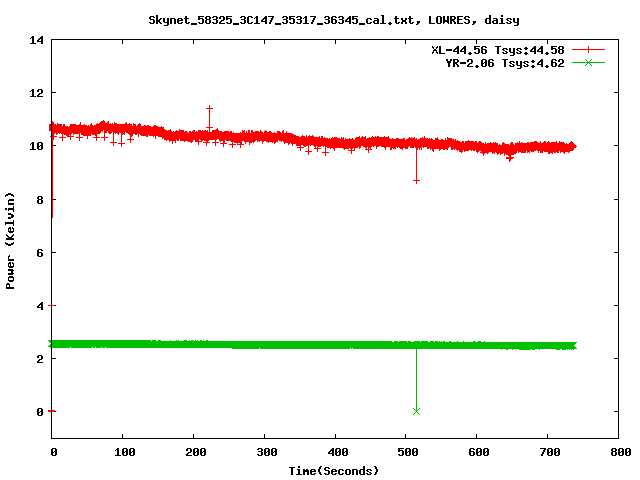Click x-axis tick label 200
The width and height of the screenshot is (640, 480).
(x=196, y=452)
